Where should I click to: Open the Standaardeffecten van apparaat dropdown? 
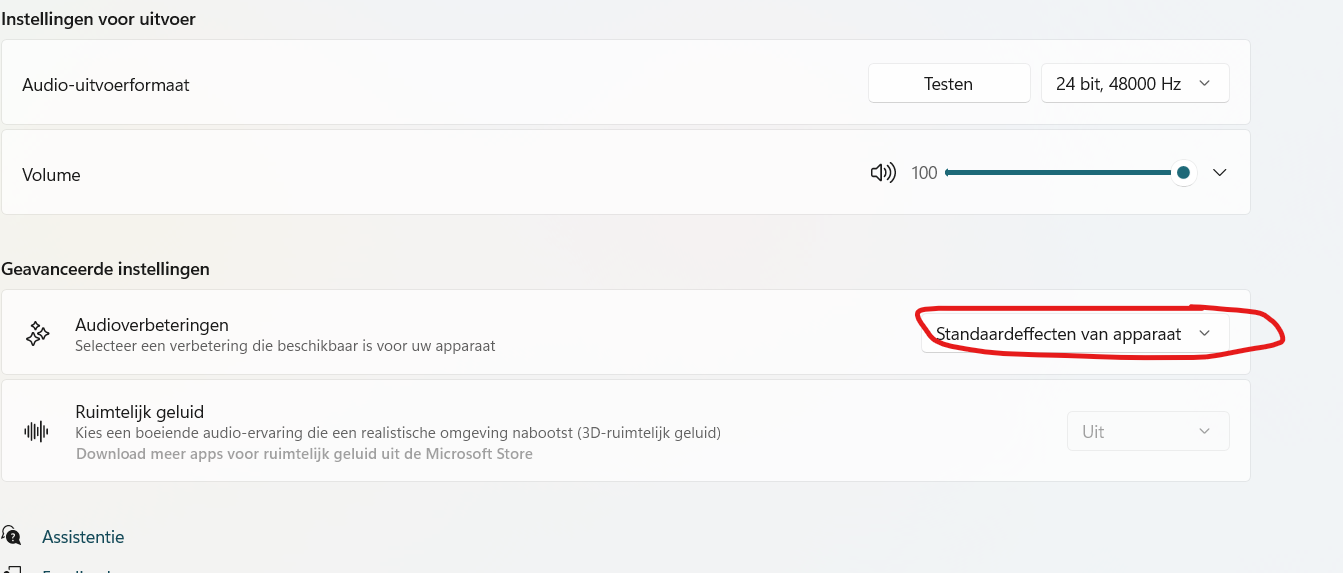1074,334
